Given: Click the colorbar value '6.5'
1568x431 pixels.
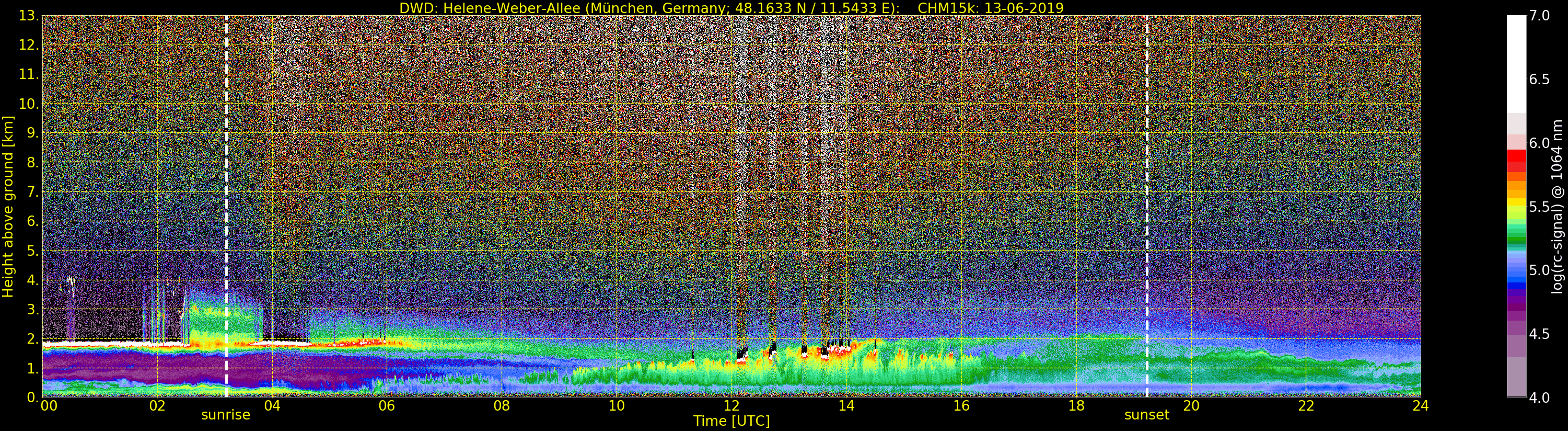Looking at the screenshot, I should pos(1539,80).
